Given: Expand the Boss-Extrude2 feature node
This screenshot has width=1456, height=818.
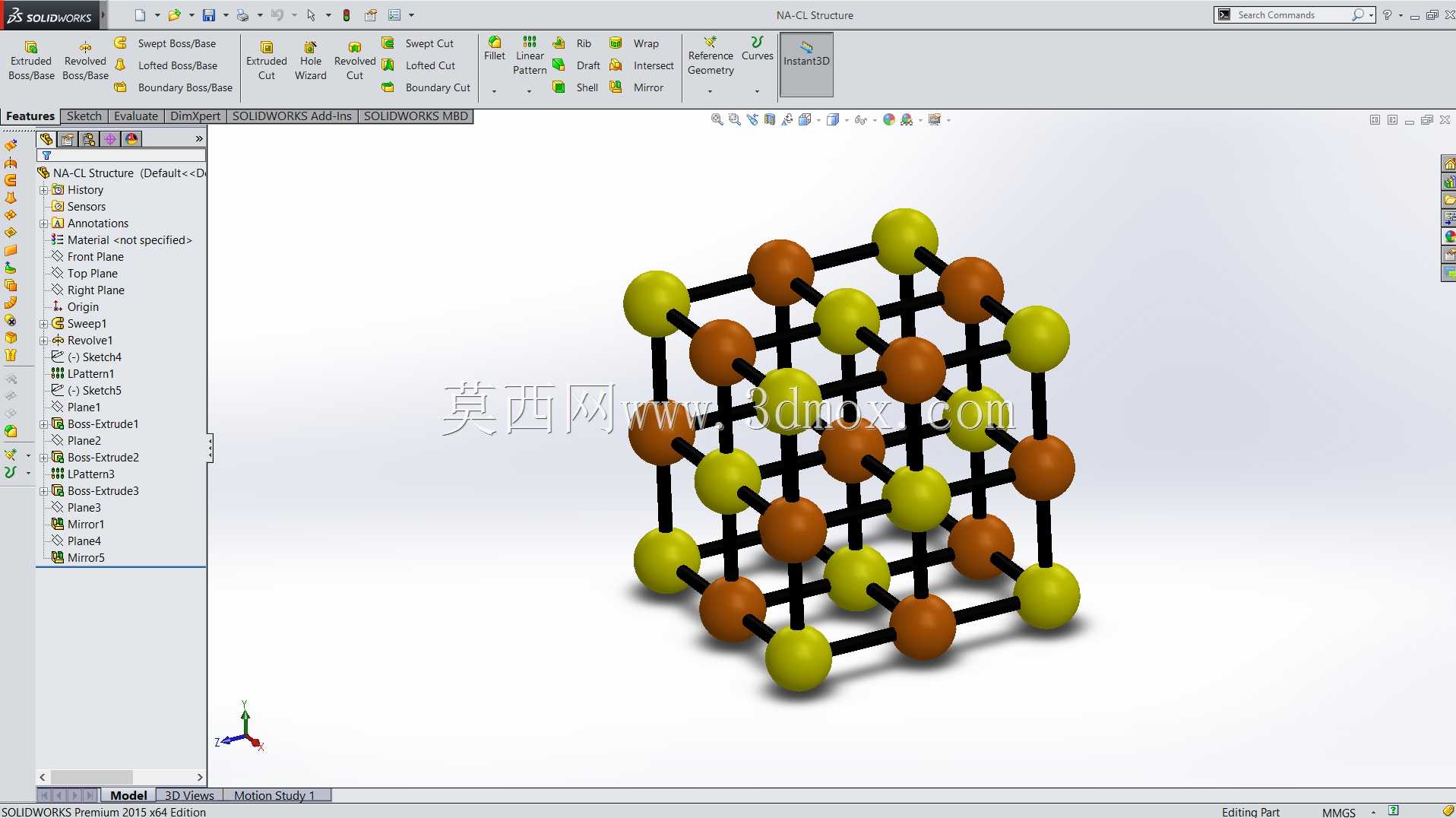Looking at the screenshot, I should pos(43,458).
